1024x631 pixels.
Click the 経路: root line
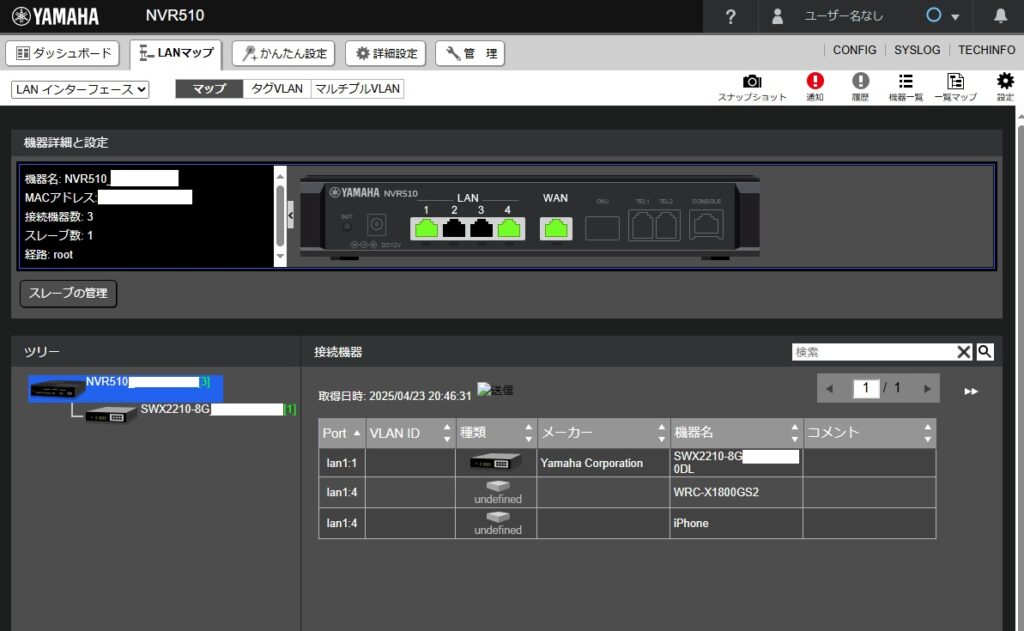(49, 254)
